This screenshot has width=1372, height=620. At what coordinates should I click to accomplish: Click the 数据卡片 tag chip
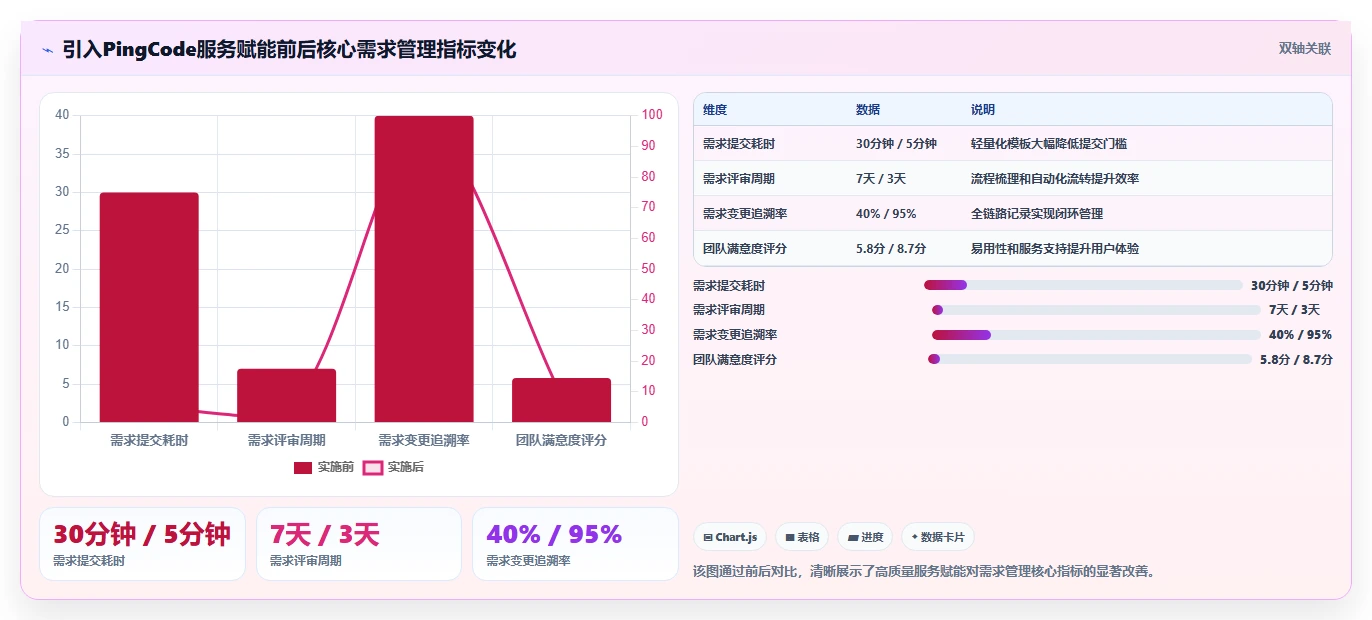pos(938,537)
